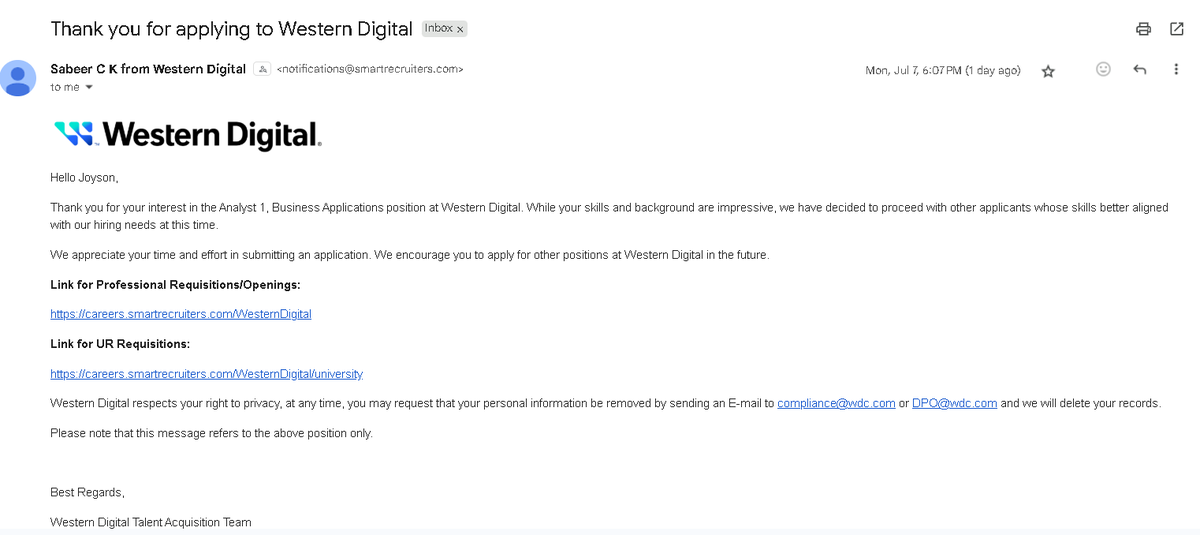Click 'Best Regards,' closing text
Viewport: 1200px width, 535px height.
click(87, 493)
